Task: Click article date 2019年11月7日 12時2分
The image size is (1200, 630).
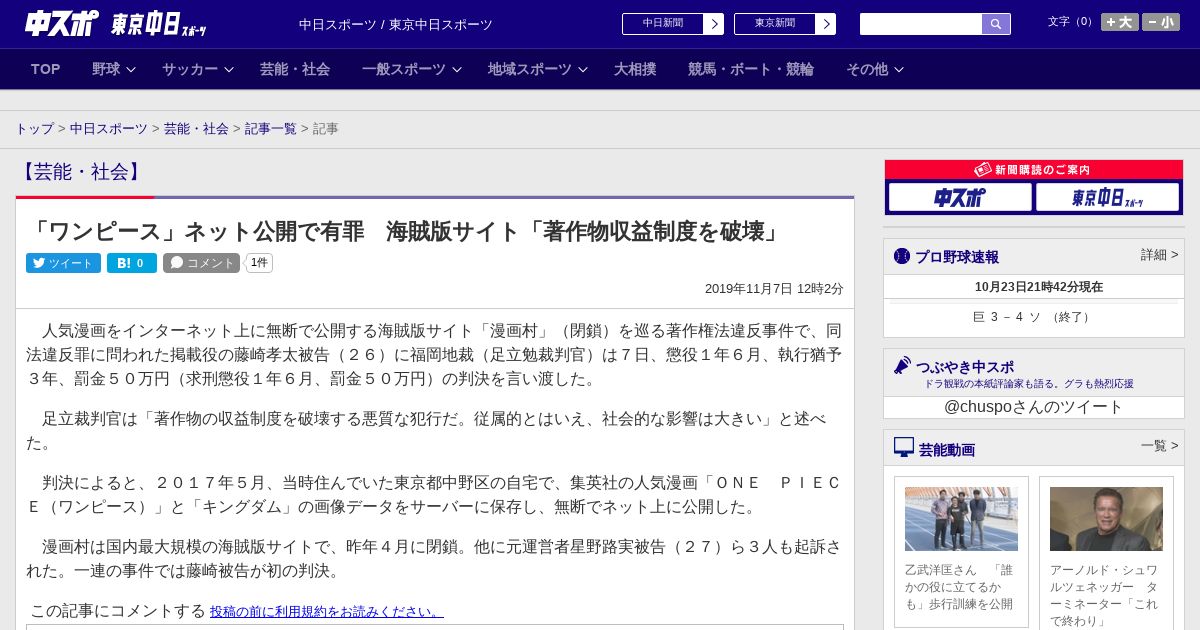Action: pos(774,289)
